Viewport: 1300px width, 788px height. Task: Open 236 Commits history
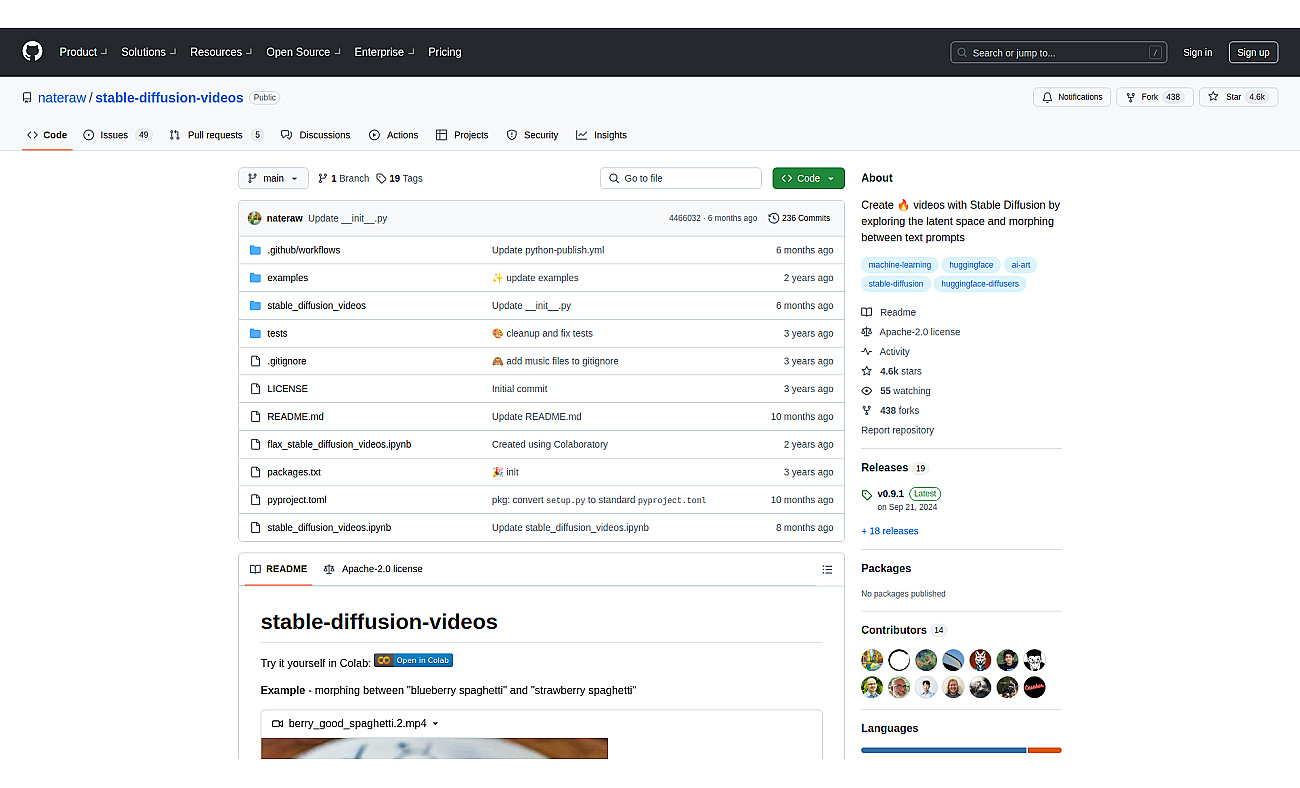point(799,218)
